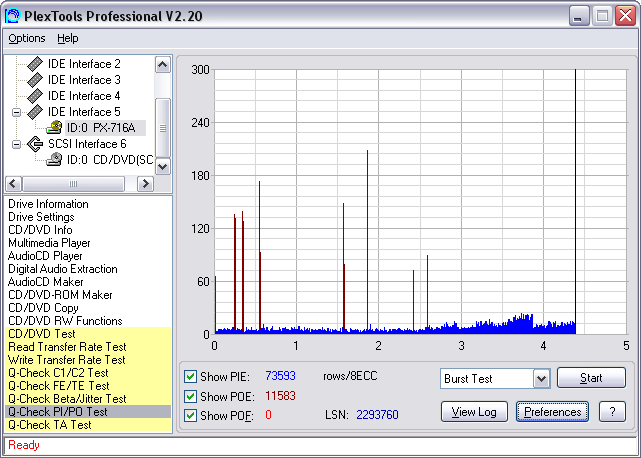
Task: Select Write Transfer Rate Test
Action: pyautogui.click(x=88, y=360)
